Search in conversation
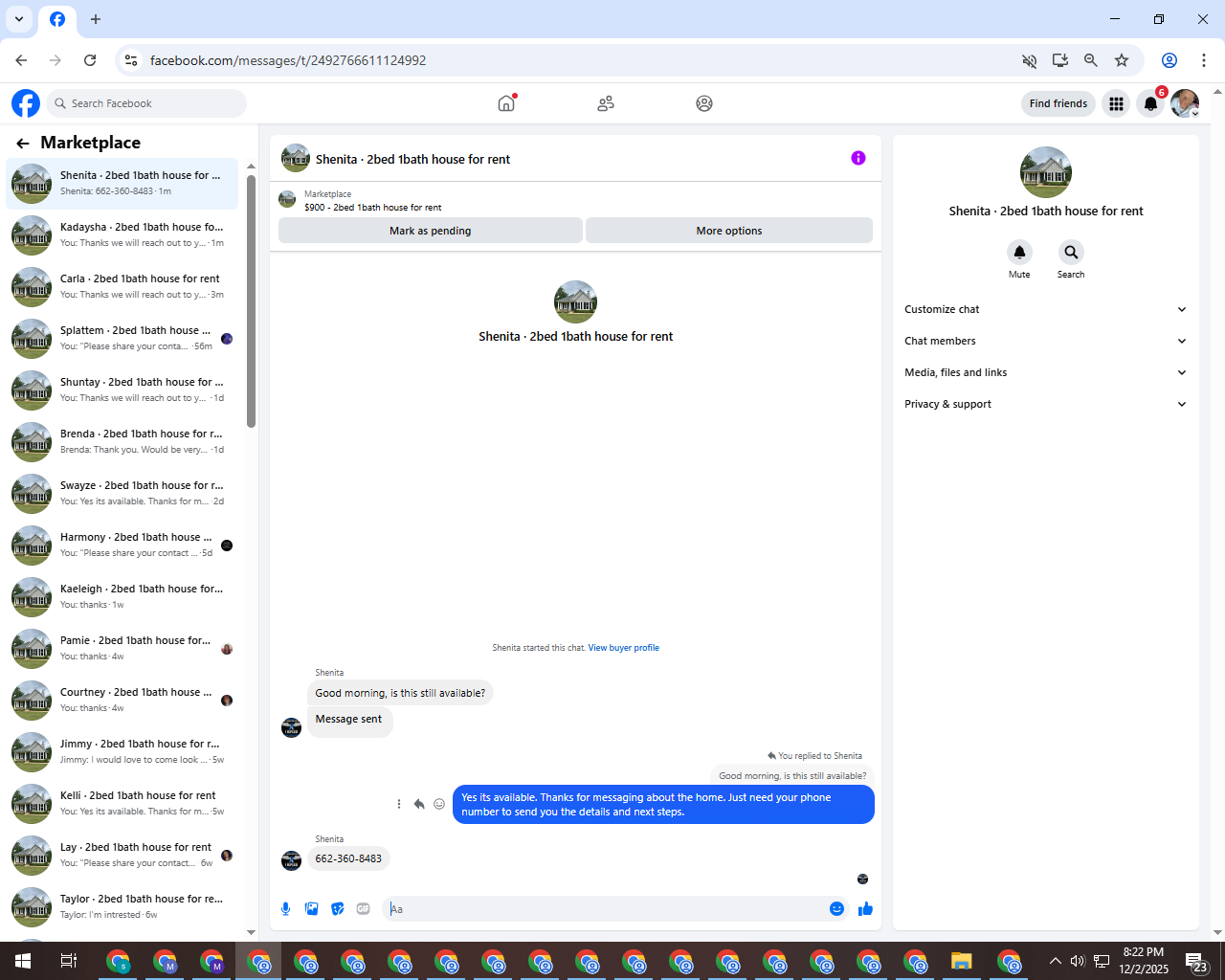 [1071, 253]
